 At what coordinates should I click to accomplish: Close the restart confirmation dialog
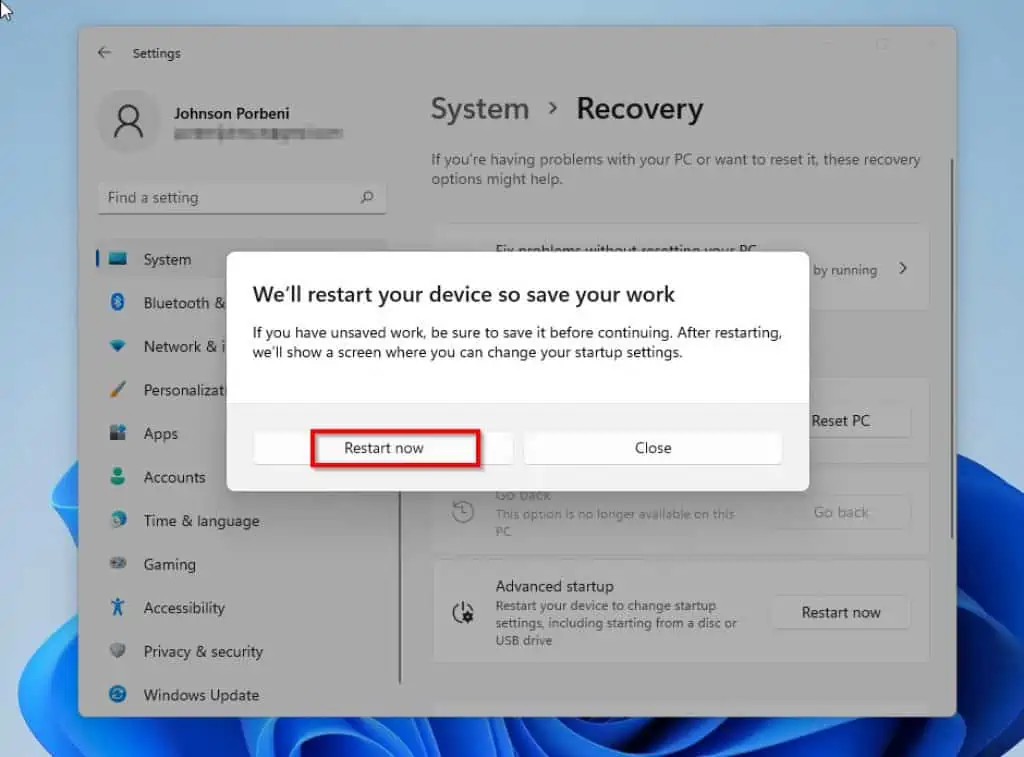pos(652,448)
